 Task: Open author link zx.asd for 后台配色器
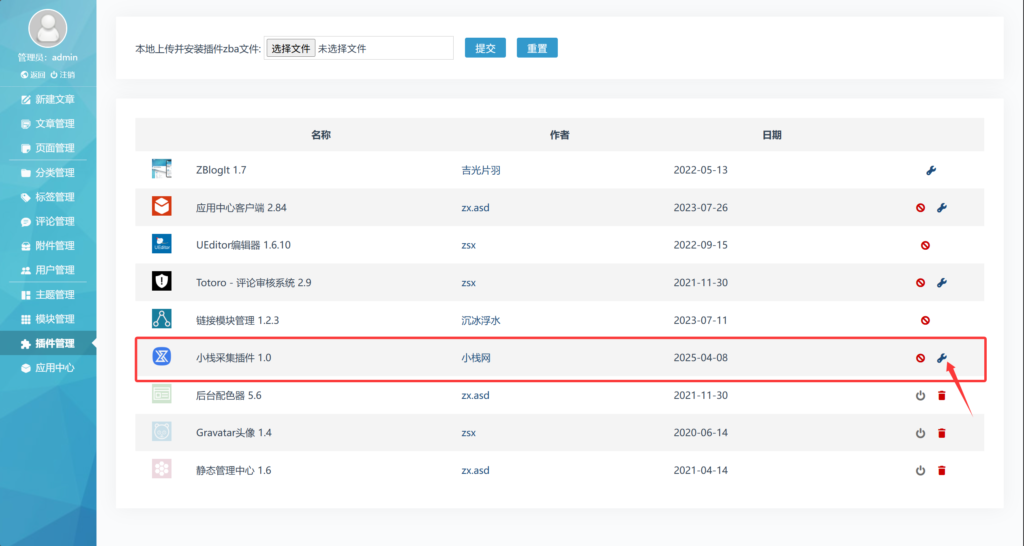click(475, 395)
